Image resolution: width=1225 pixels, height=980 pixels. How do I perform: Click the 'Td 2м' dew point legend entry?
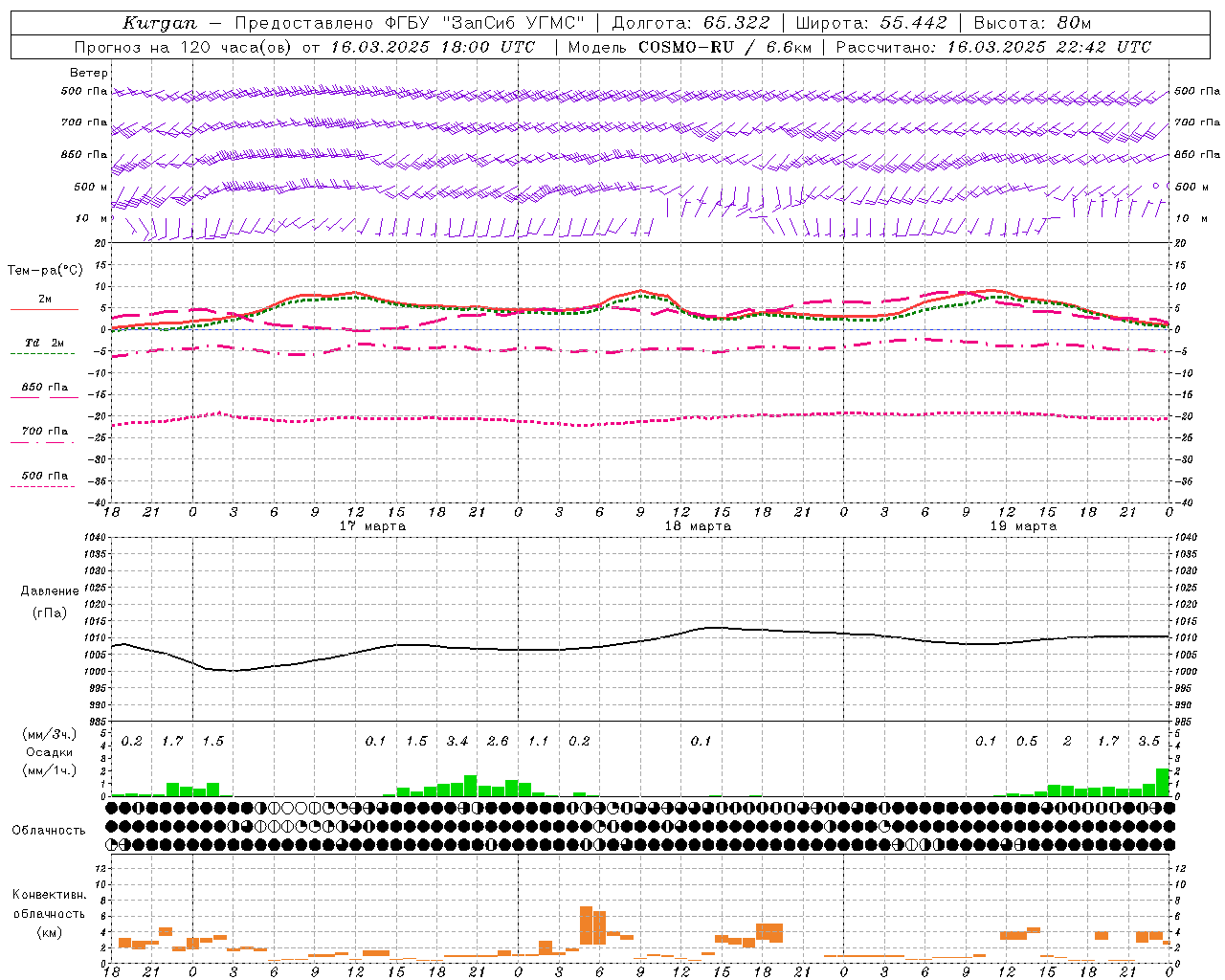pos(45,343)
